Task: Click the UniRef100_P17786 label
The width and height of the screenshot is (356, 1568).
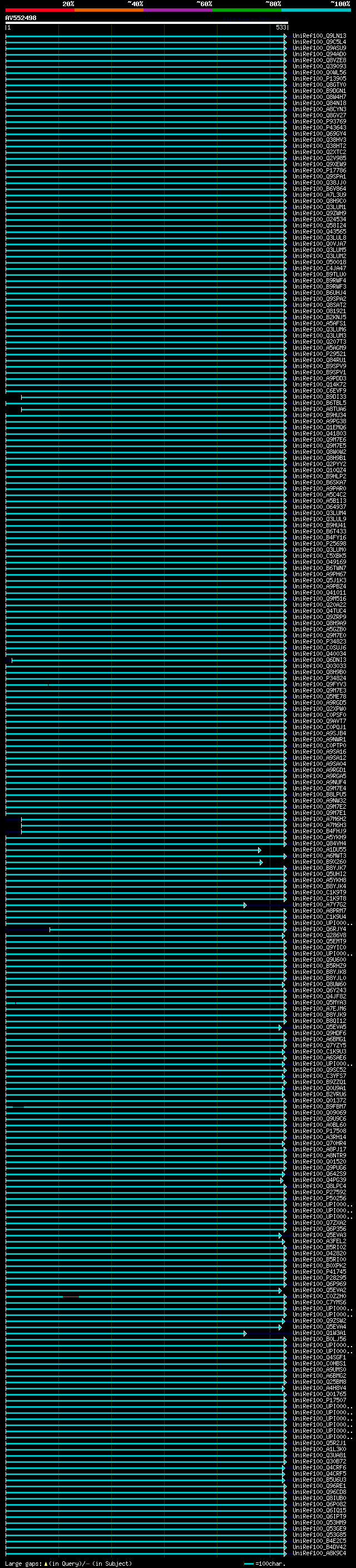Action: [x=319, y=170]
